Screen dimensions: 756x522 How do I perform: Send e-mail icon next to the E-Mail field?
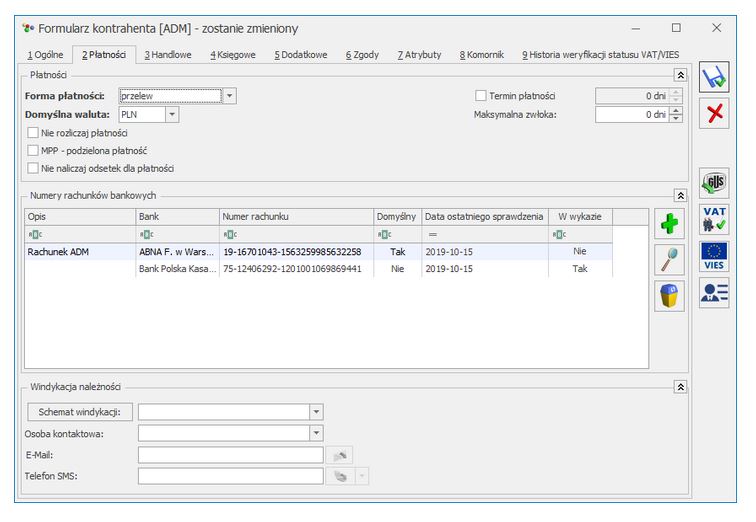(339, 455)
